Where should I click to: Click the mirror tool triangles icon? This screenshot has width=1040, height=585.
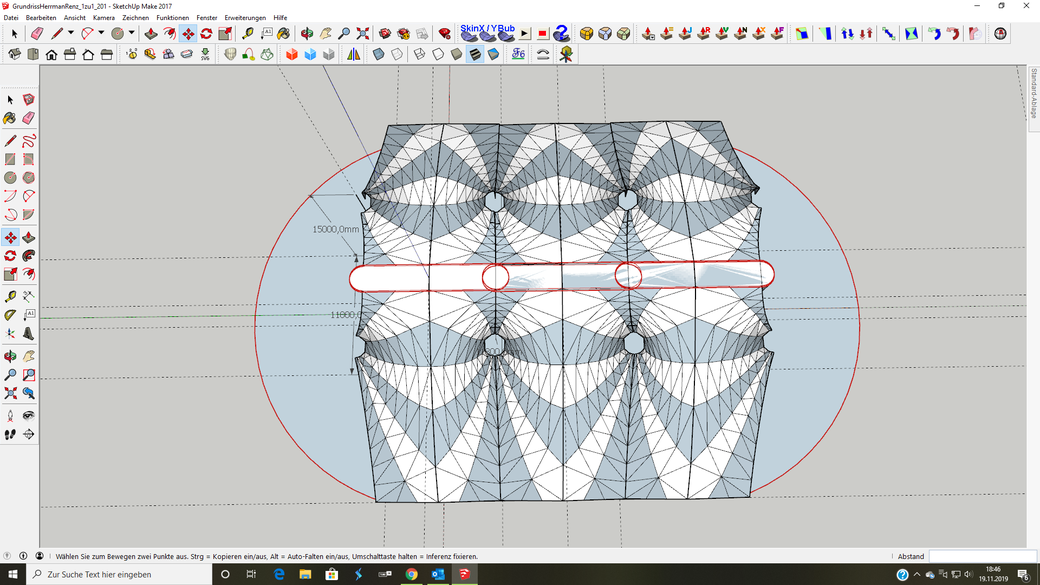(354, 54)
